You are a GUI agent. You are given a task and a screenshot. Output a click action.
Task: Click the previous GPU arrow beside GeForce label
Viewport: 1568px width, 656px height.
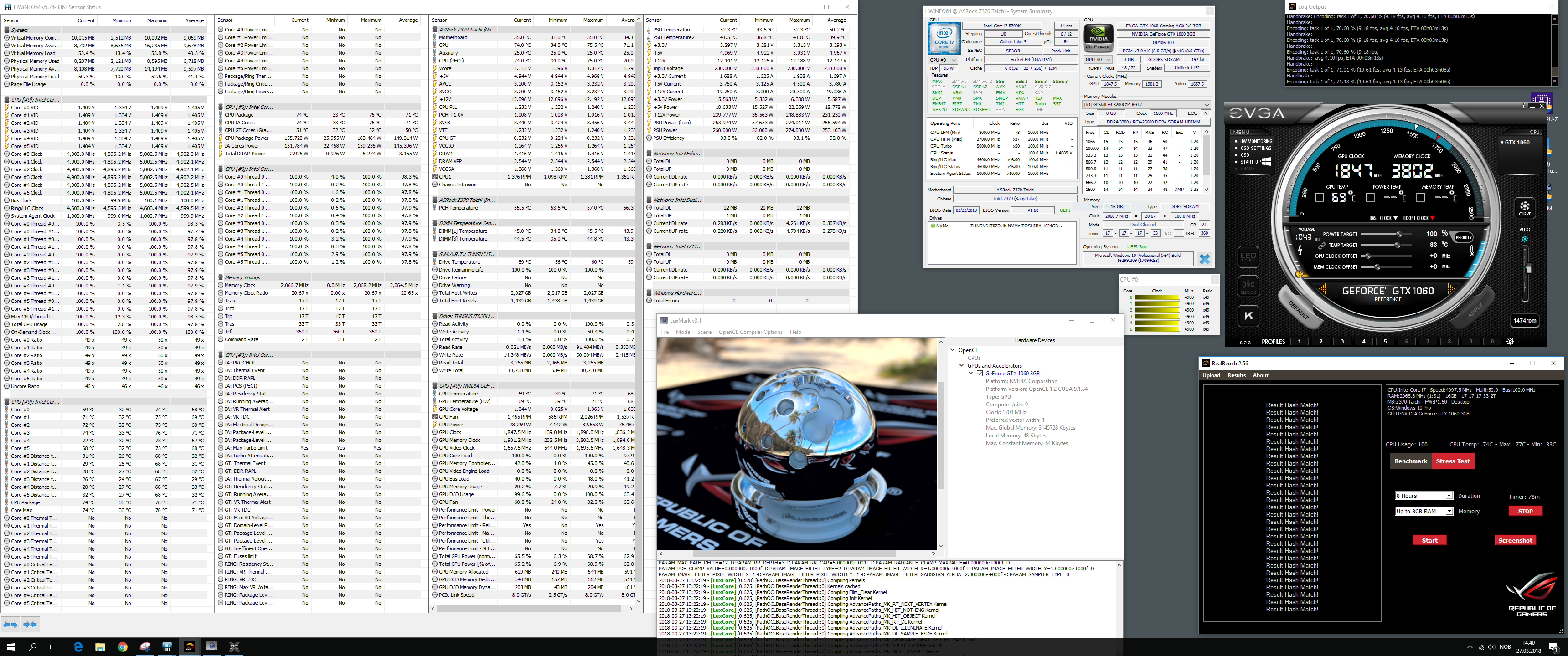[1323, 290]
